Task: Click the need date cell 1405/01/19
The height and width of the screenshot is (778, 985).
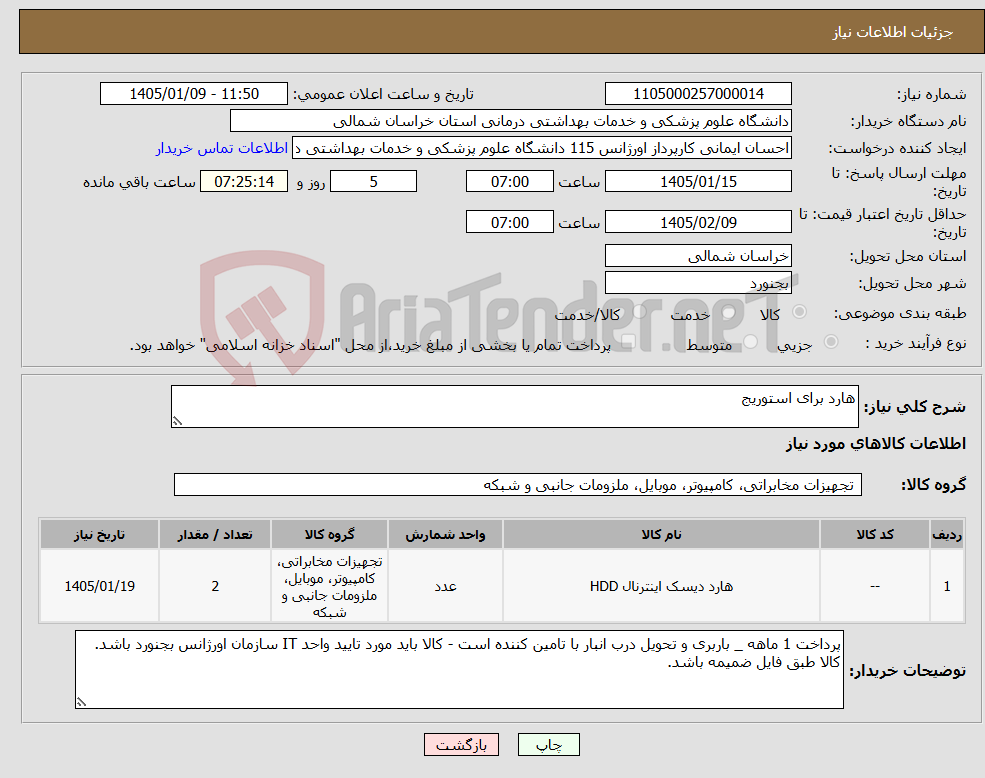Action: [99, 586]
